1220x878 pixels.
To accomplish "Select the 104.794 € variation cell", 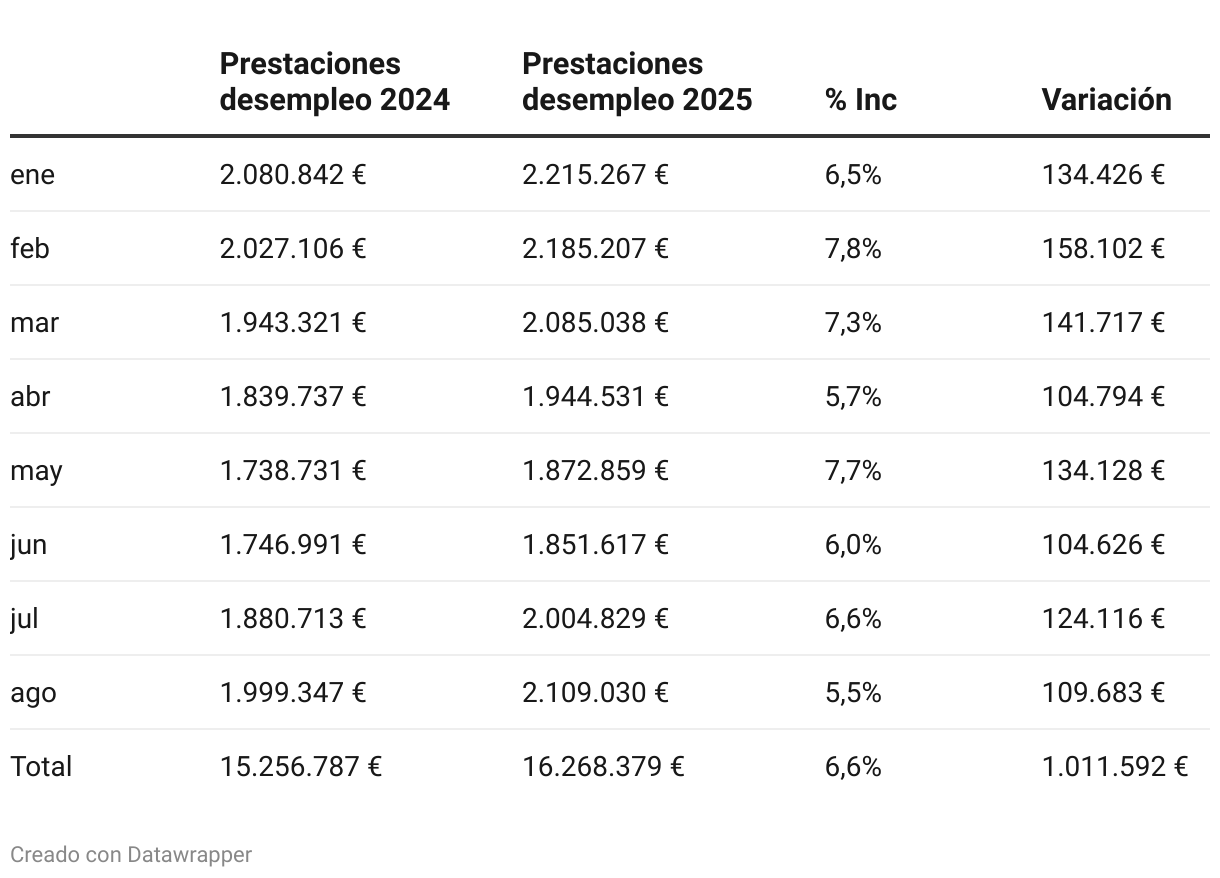I will coord(1103,397).
